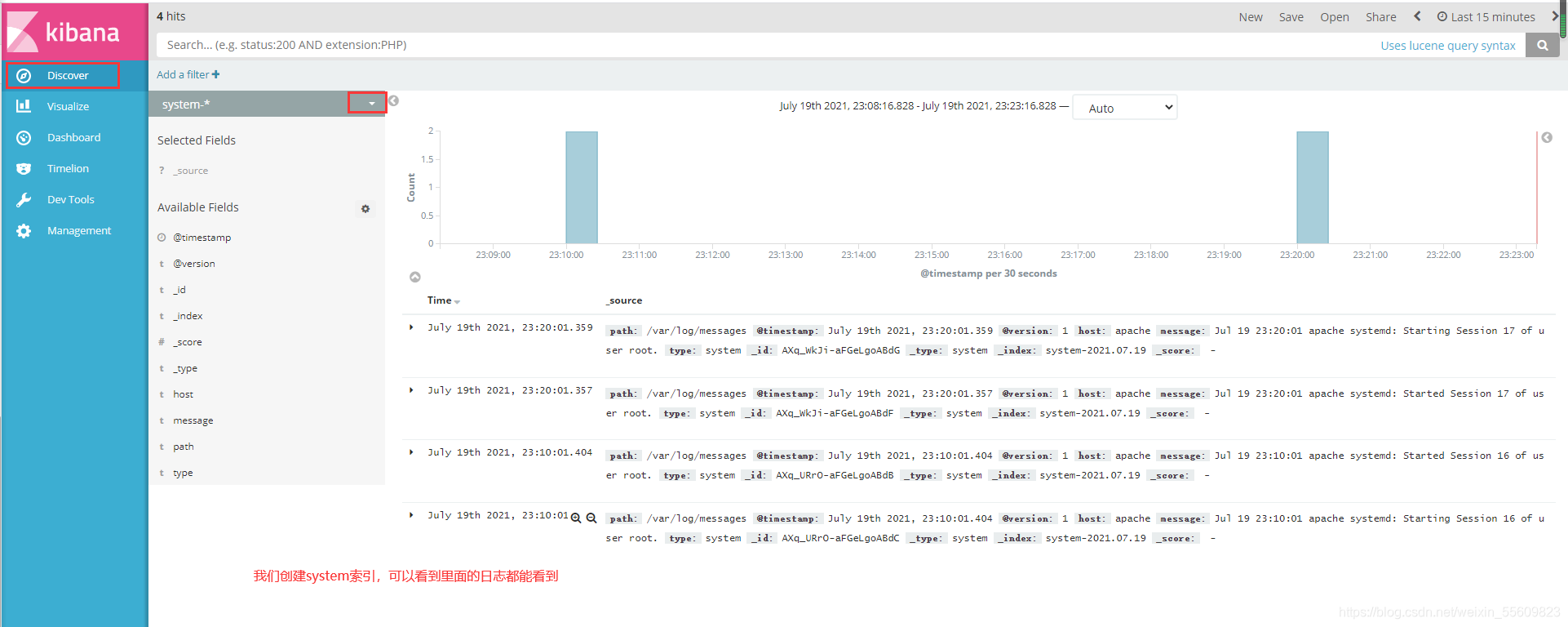Image resolution: width=1568 pixels, height=627 pixels.
Task: Step time range backward
Action: (1417, 16)
